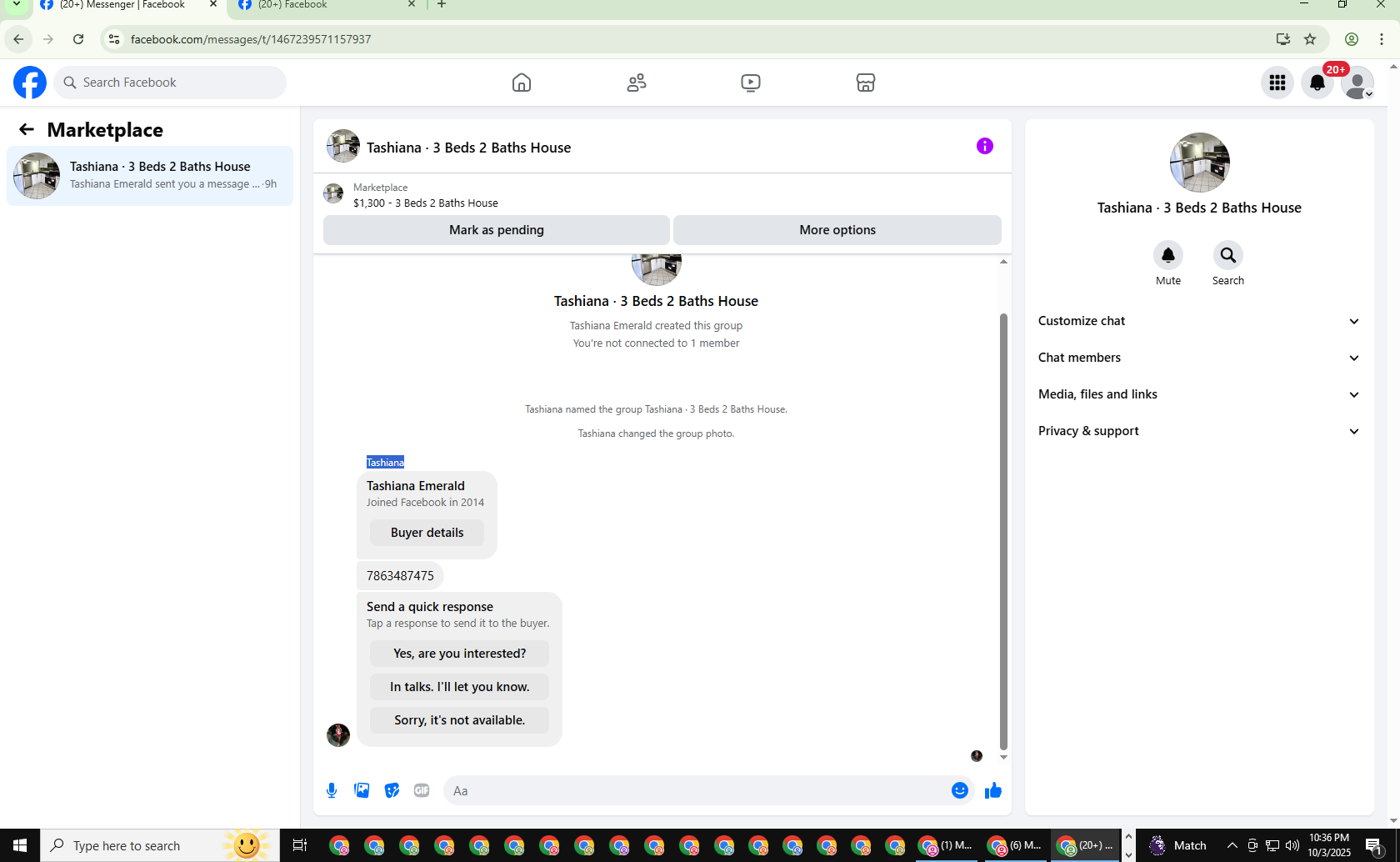
Task: Open the Friends icon in top navigation
Action: pyautogui.click(x=637, y=83)
